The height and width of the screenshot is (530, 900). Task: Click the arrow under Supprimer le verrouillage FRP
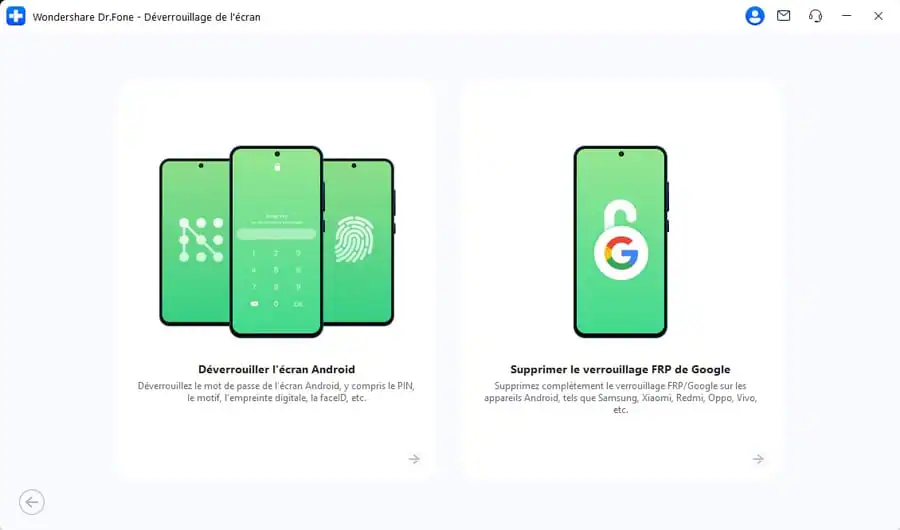758,459
